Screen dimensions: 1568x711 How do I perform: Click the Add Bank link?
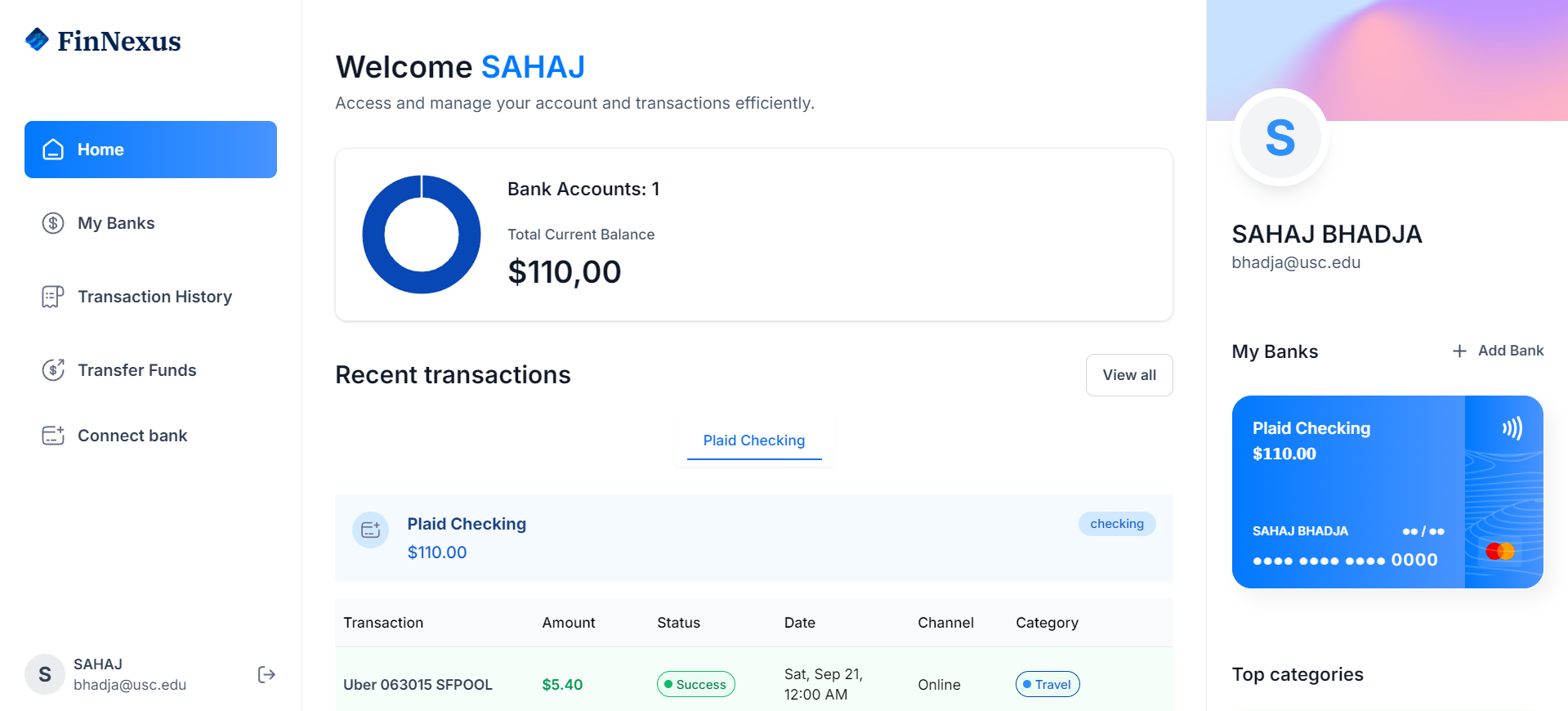(x=1510, y=351)
